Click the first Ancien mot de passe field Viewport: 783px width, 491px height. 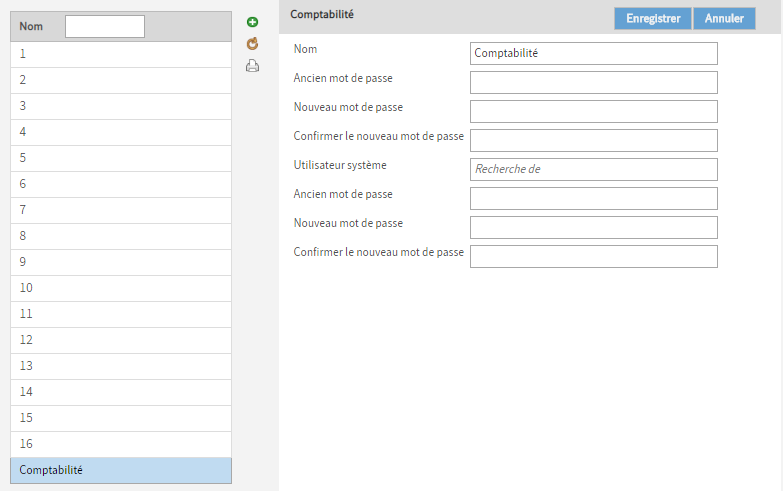click(594, 82)
